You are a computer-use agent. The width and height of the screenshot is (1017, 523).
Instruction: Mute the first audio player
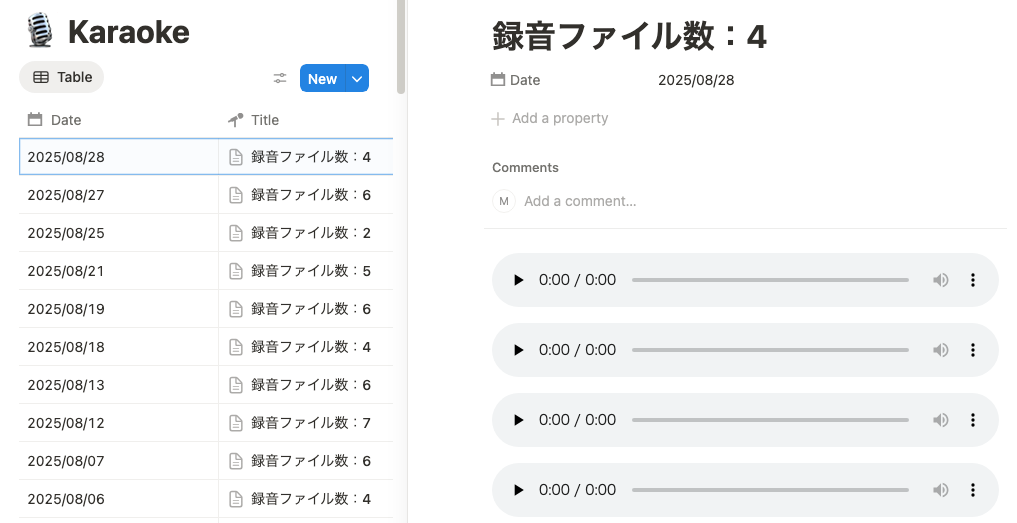click(x=940, y=280)
